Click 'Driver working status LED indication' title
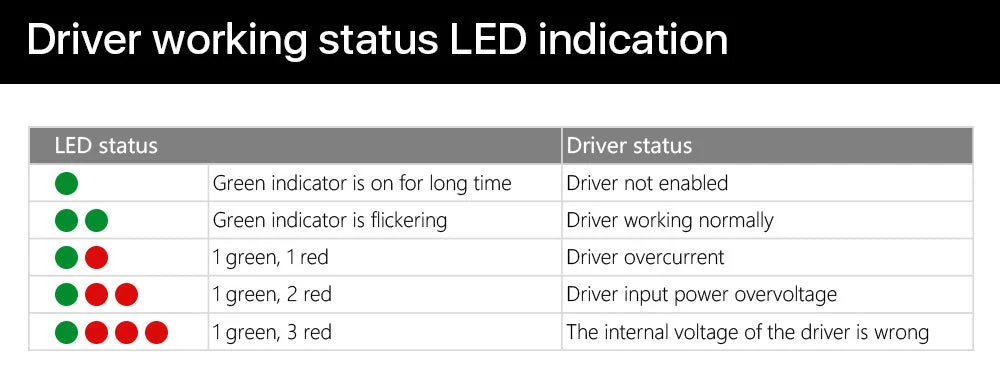Screen dimensions: 1000x391 (x=378, y=40)
